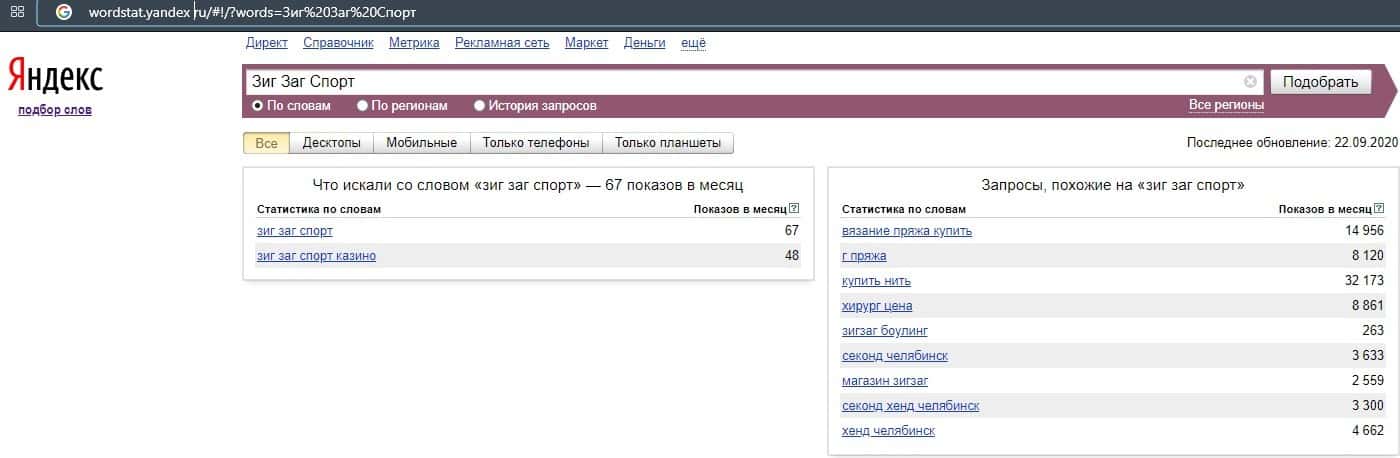Select the История запросов radio button

coord(479,105)
